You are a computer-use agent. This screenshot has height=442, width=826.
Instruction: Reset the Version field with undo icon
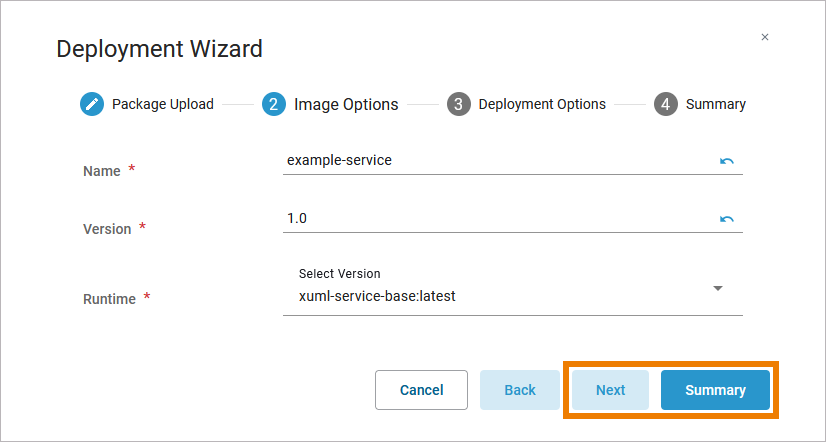727,219
